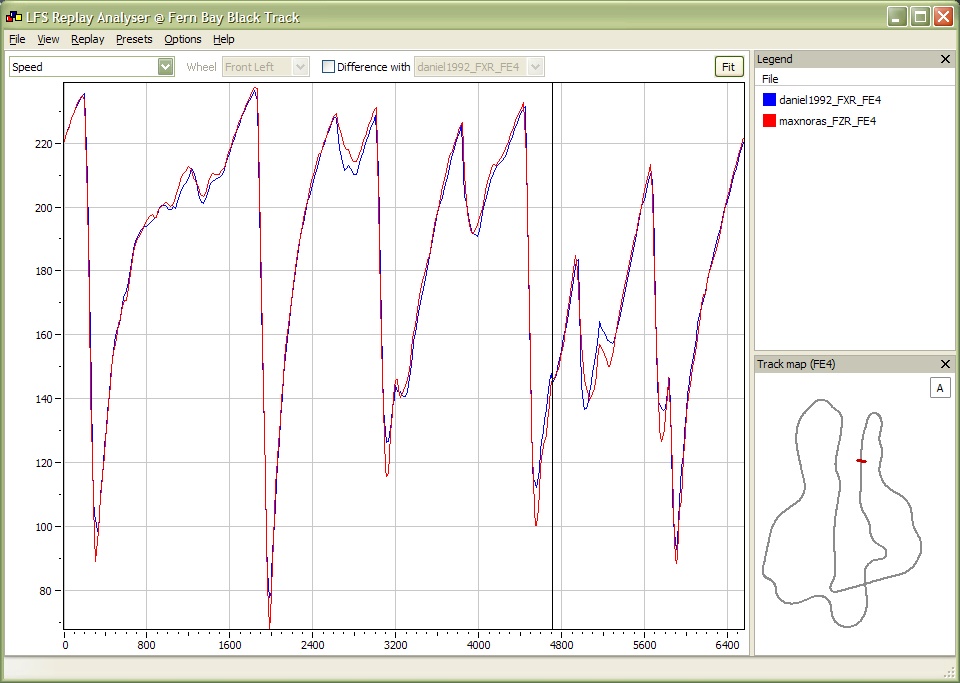
Task: Click the Wheel label next to dropdown
Action: (x=201, y=67)
